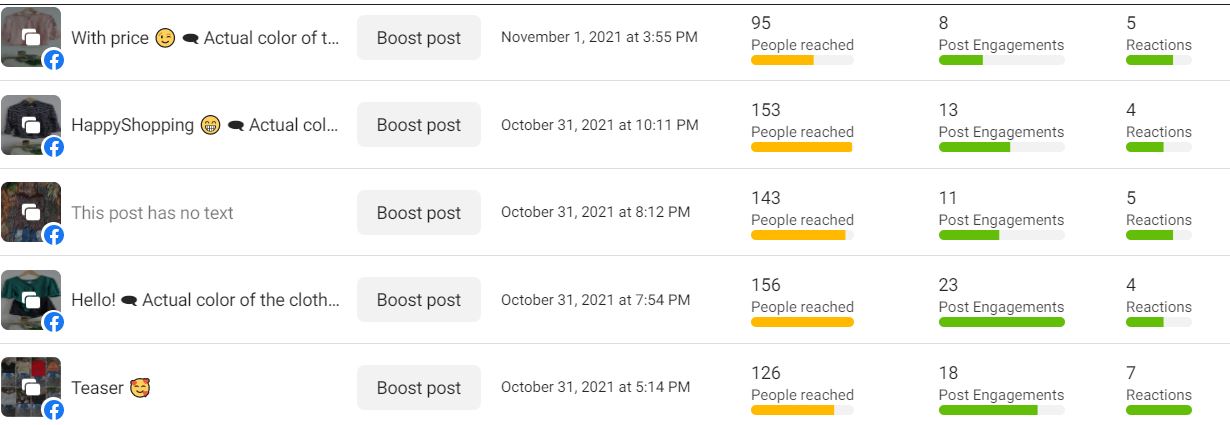1230x425 pixels.
Task: Boost the HappyShopping post
Action: point(418,125)
